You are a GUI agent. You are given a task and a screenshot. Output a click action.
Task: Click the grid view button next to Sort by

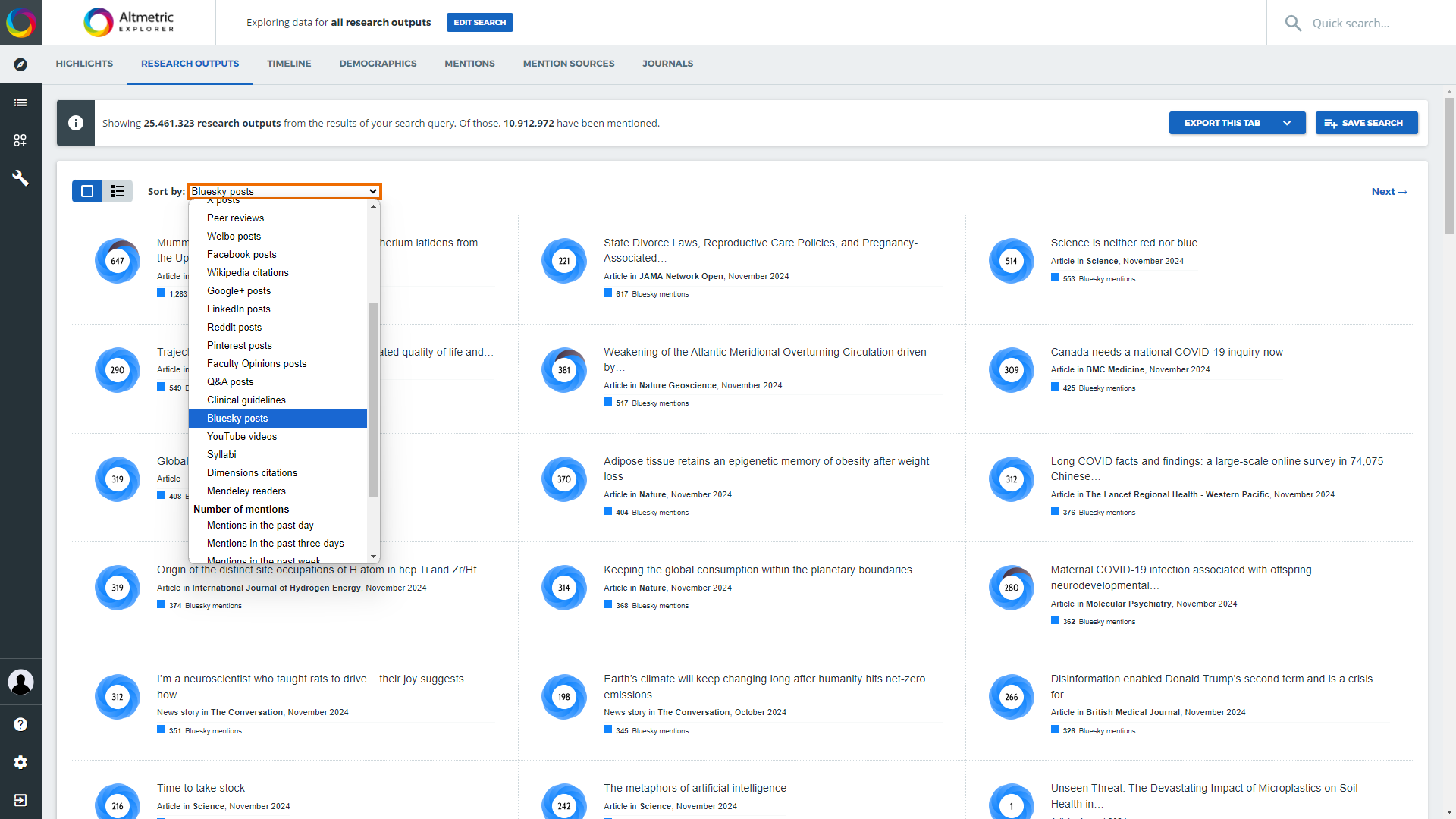[x=86, y=191]
